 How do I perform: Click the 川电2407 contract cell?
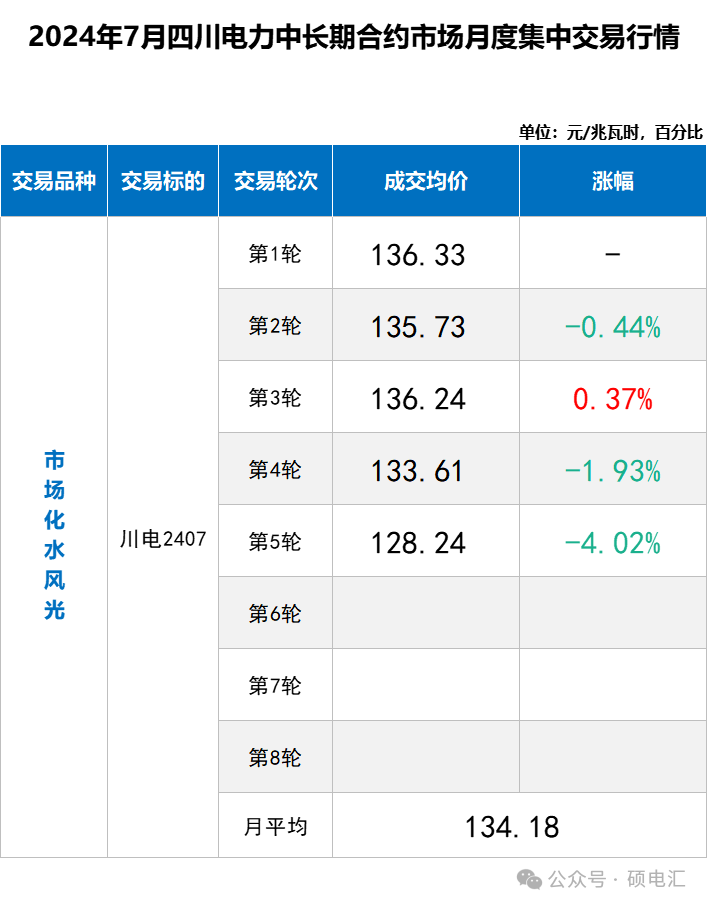click(x=163, y=539)
